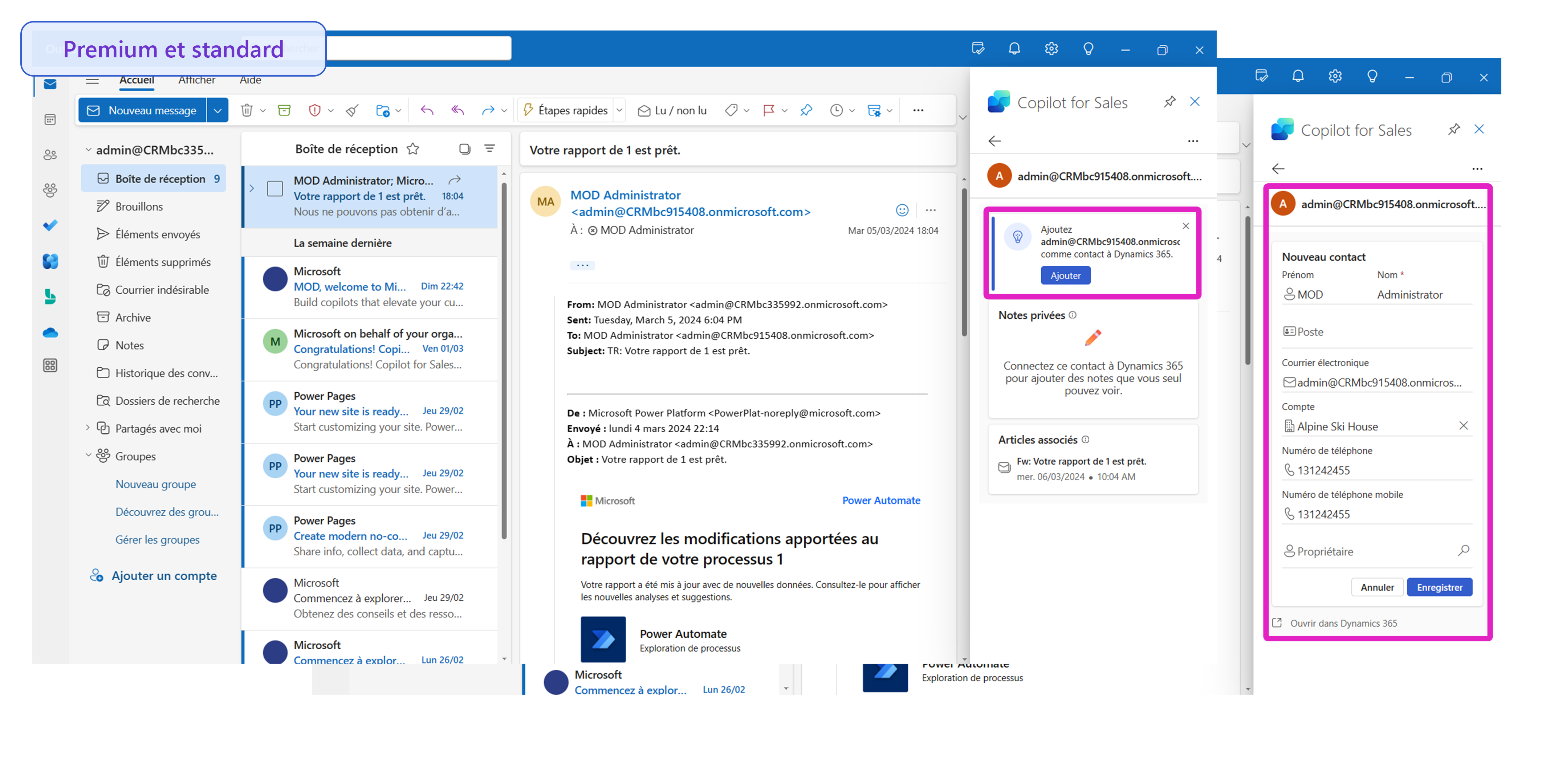
Task: Open the Calendar icon in left sidebar
Action: pos(50,119)
